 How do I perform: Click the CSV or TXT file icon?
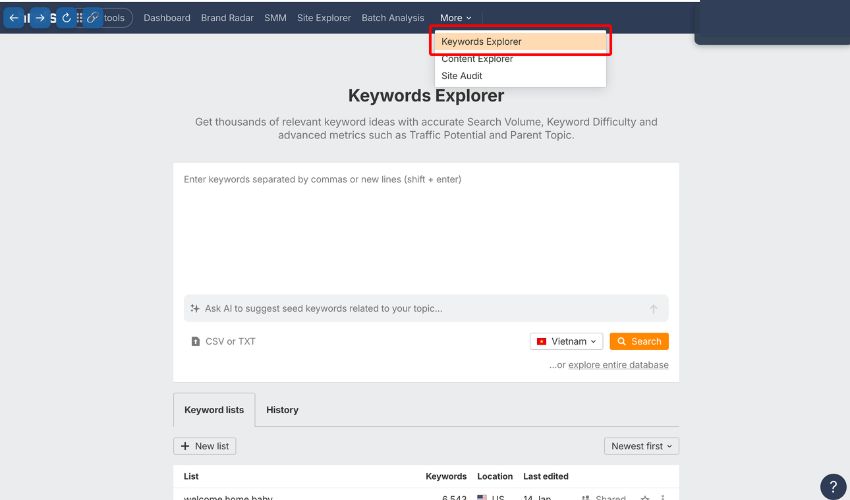click(196, 342)
